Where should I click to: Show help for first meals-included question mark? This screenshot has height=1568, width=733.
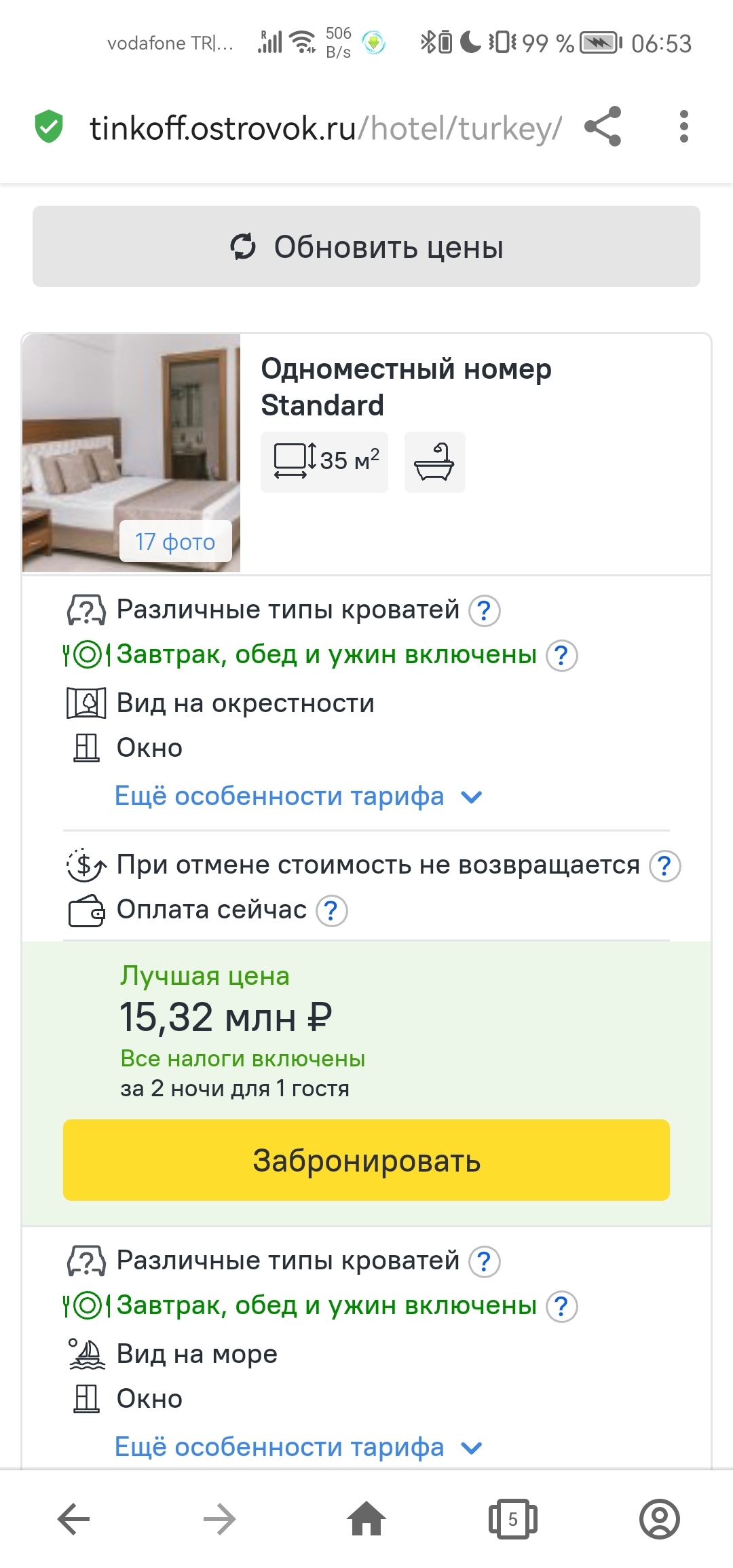(562, 656)
